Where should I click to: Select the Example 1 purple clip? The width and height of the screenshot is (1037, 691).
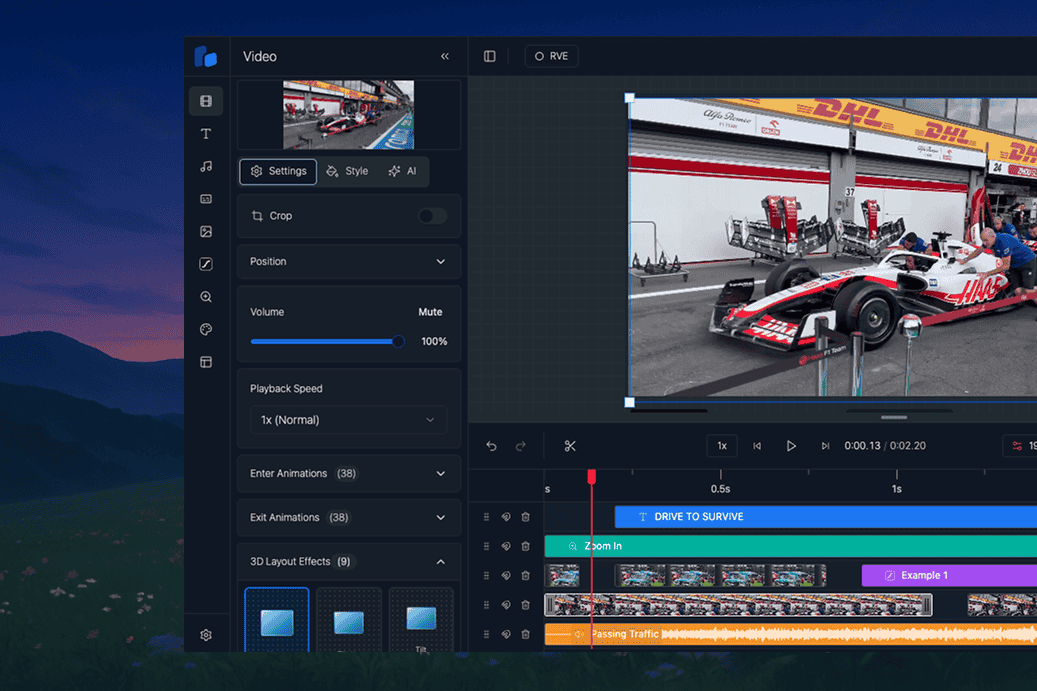click(949, 575)
